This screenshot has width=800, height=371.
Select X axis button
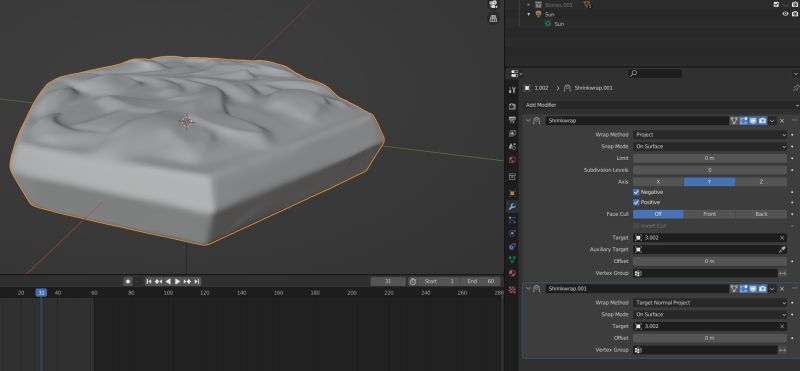658,182
